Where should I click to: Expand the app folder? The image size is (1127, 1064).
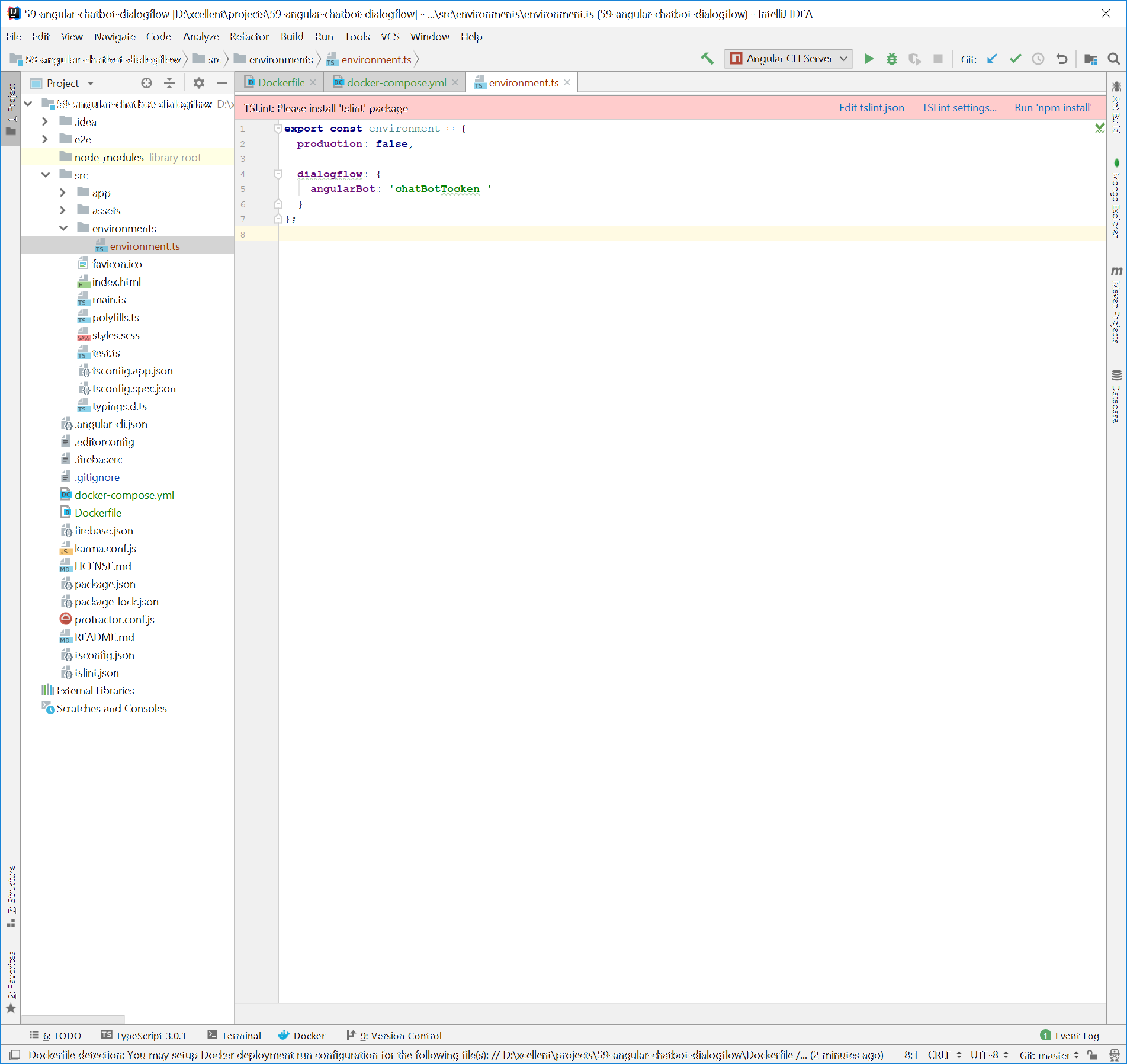(x=63, y=193)
